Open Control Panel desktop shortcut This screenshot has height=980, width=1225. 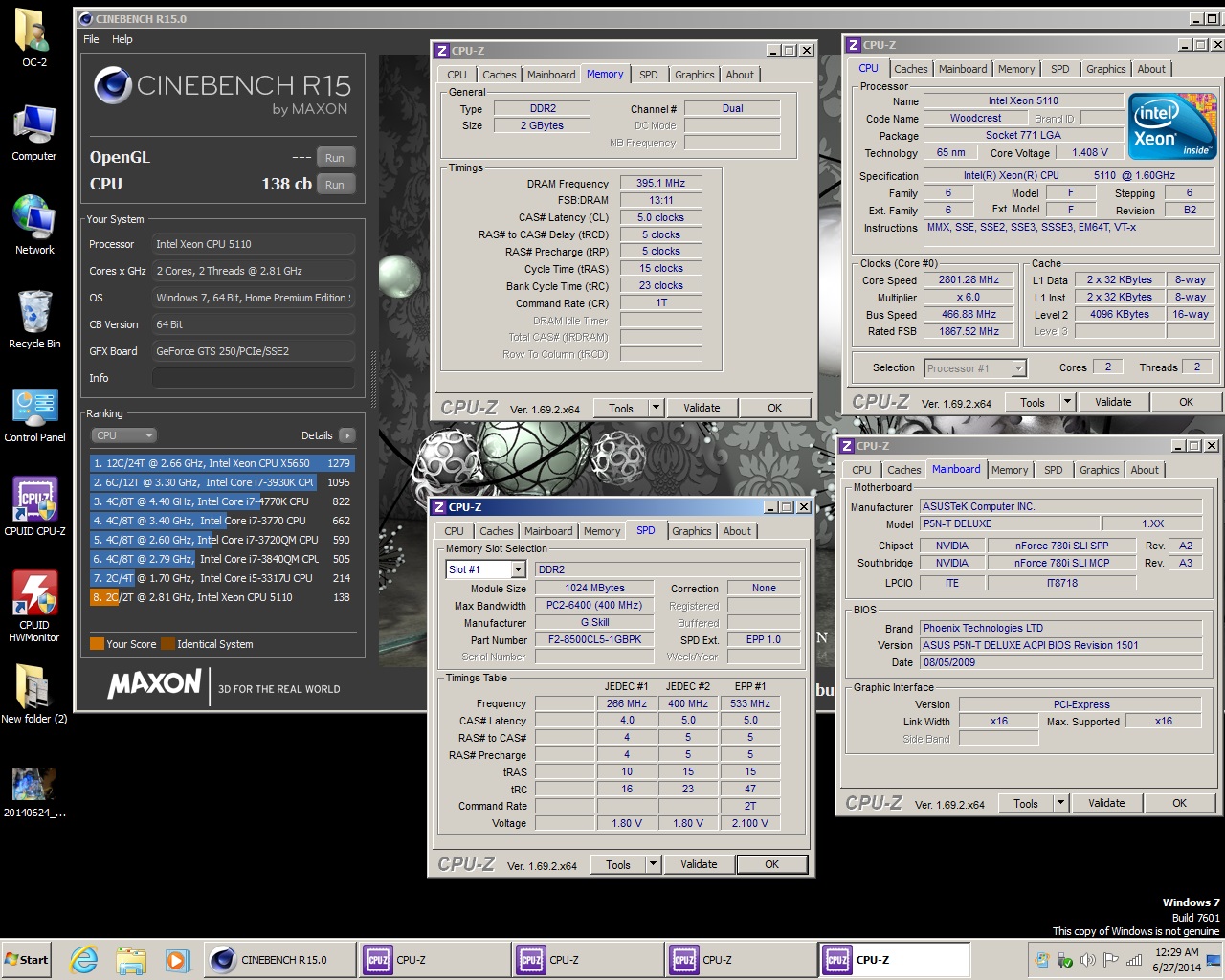[x=34, y=414]
